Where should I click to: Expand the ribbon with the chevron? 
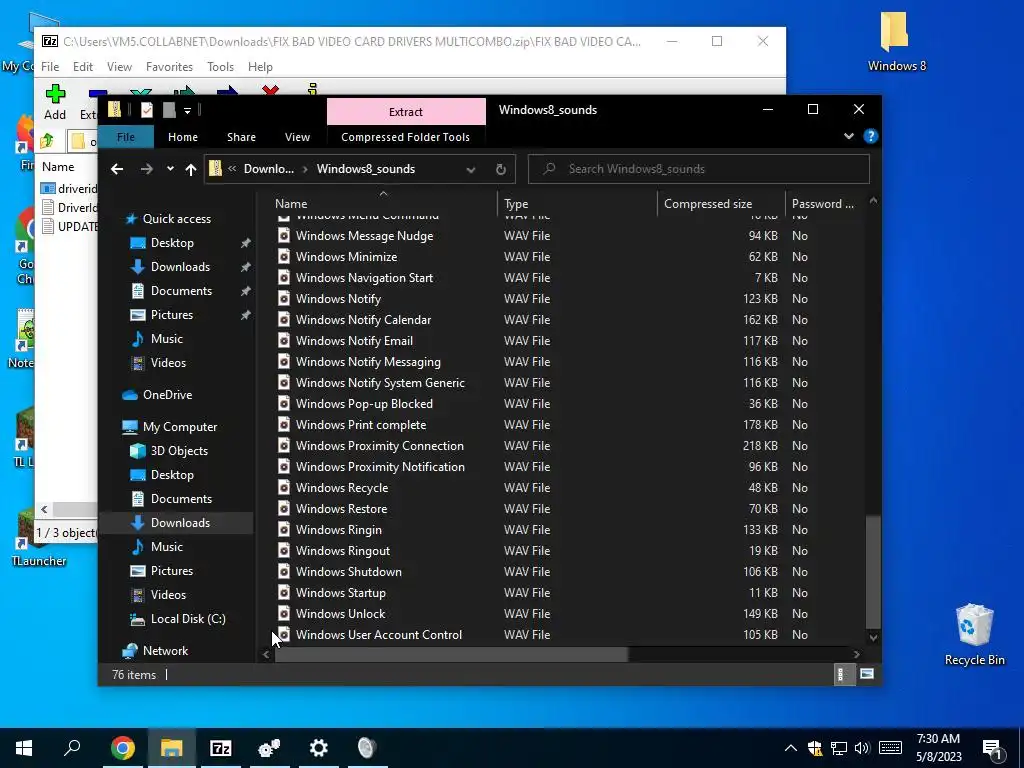coord(848,136)
